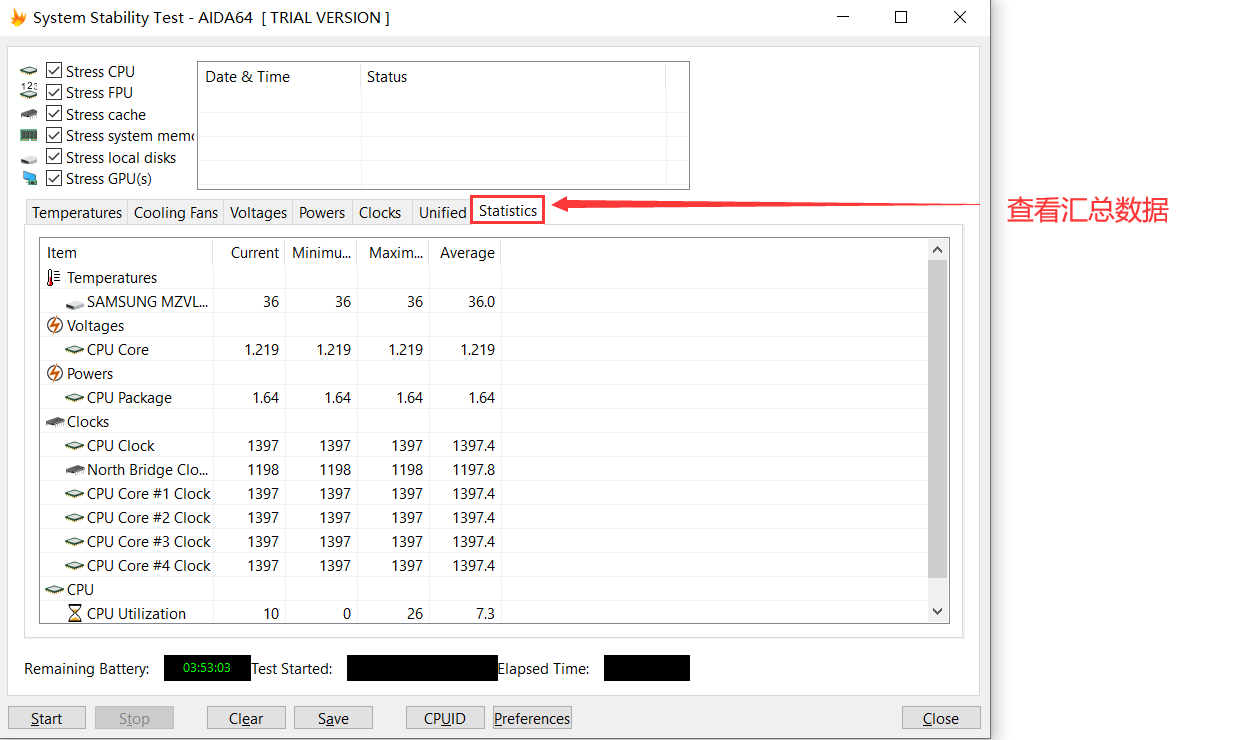Click the icon beside Clocks group
The image size is (1235, 740).
[x=55, y=422]
